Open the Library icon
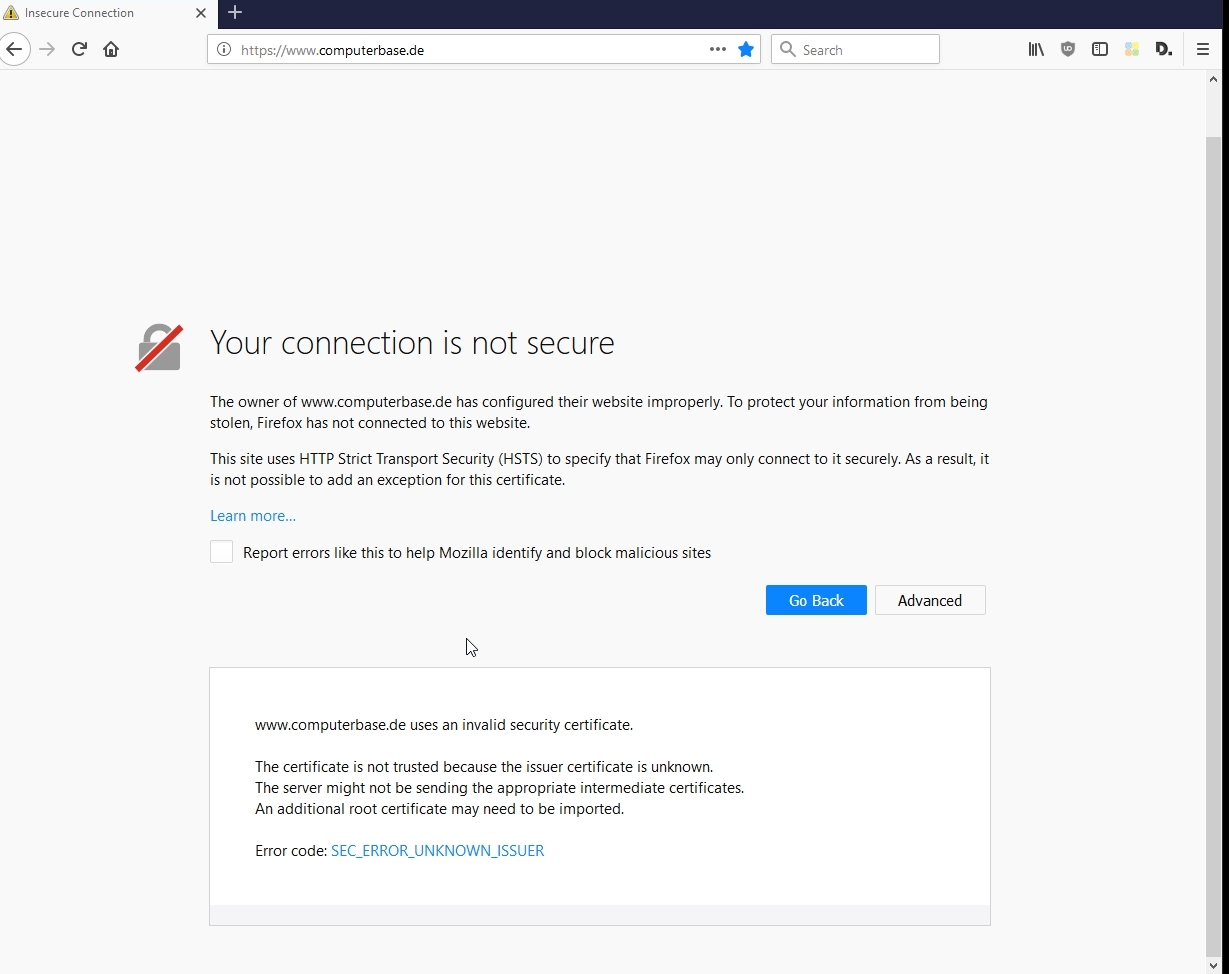Image resolution: width=1229 pixels, height=974 pixels. click(x=1036, y=49)
